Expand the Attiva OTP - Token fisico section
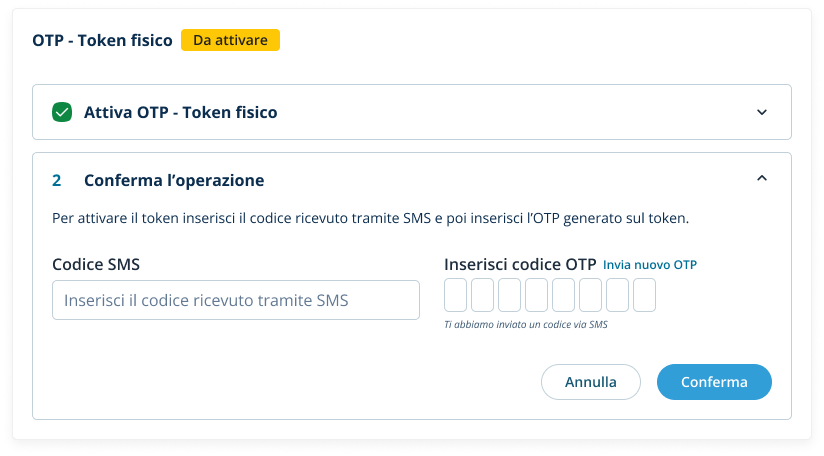The height and width of the screenshot is (456, 824). click(762, 112)
